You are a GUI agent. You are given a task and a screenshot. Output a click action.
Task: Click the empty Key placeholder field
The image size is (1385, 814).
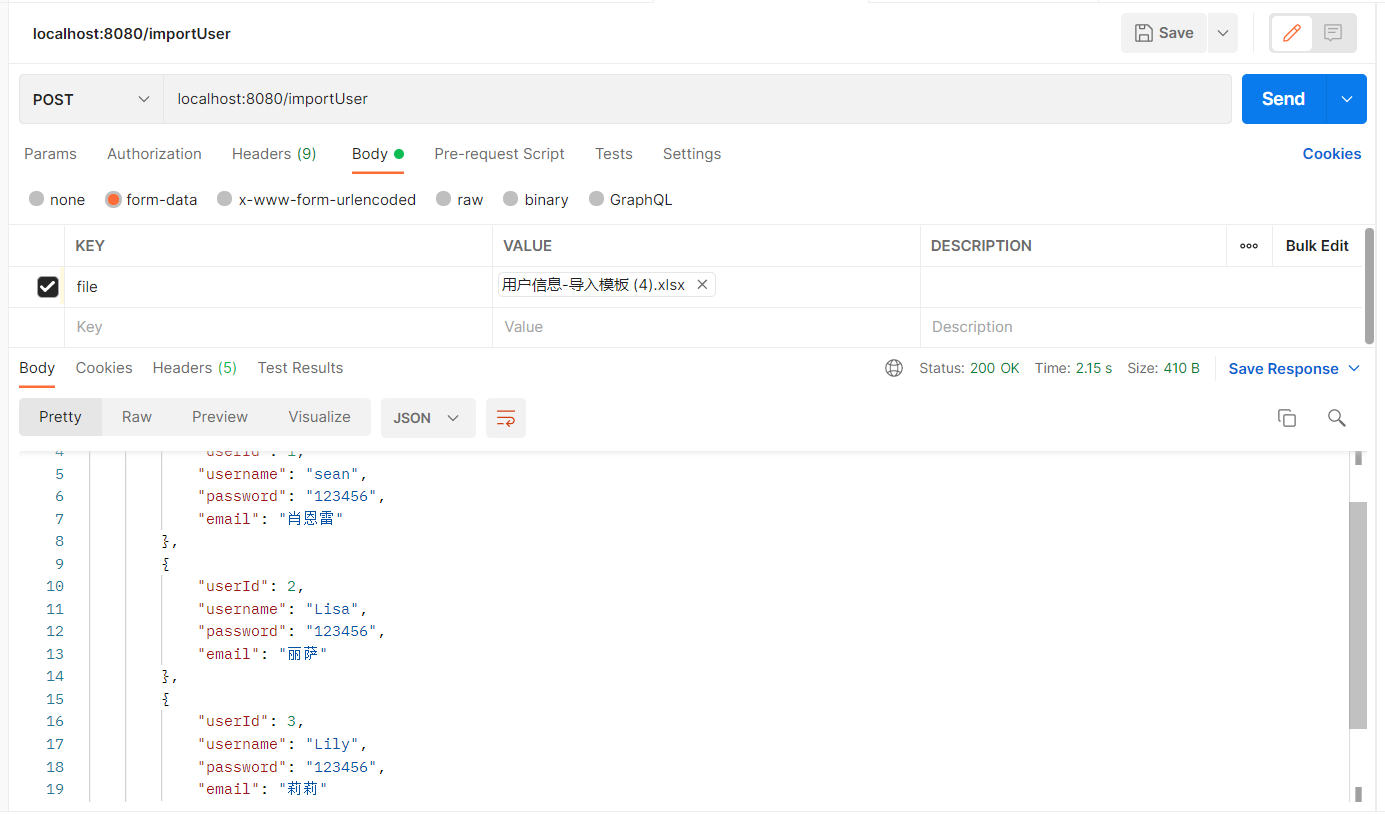278,327
